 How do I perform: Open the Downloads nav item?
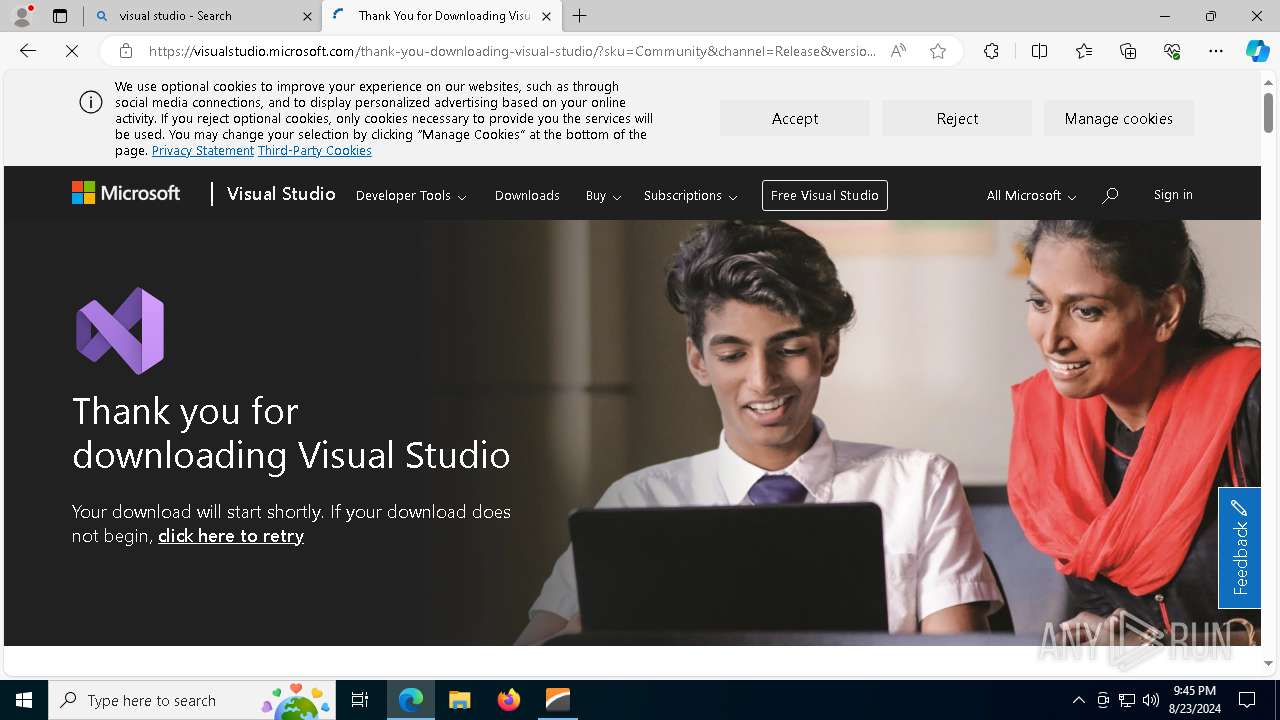click(x=527, y=196)
